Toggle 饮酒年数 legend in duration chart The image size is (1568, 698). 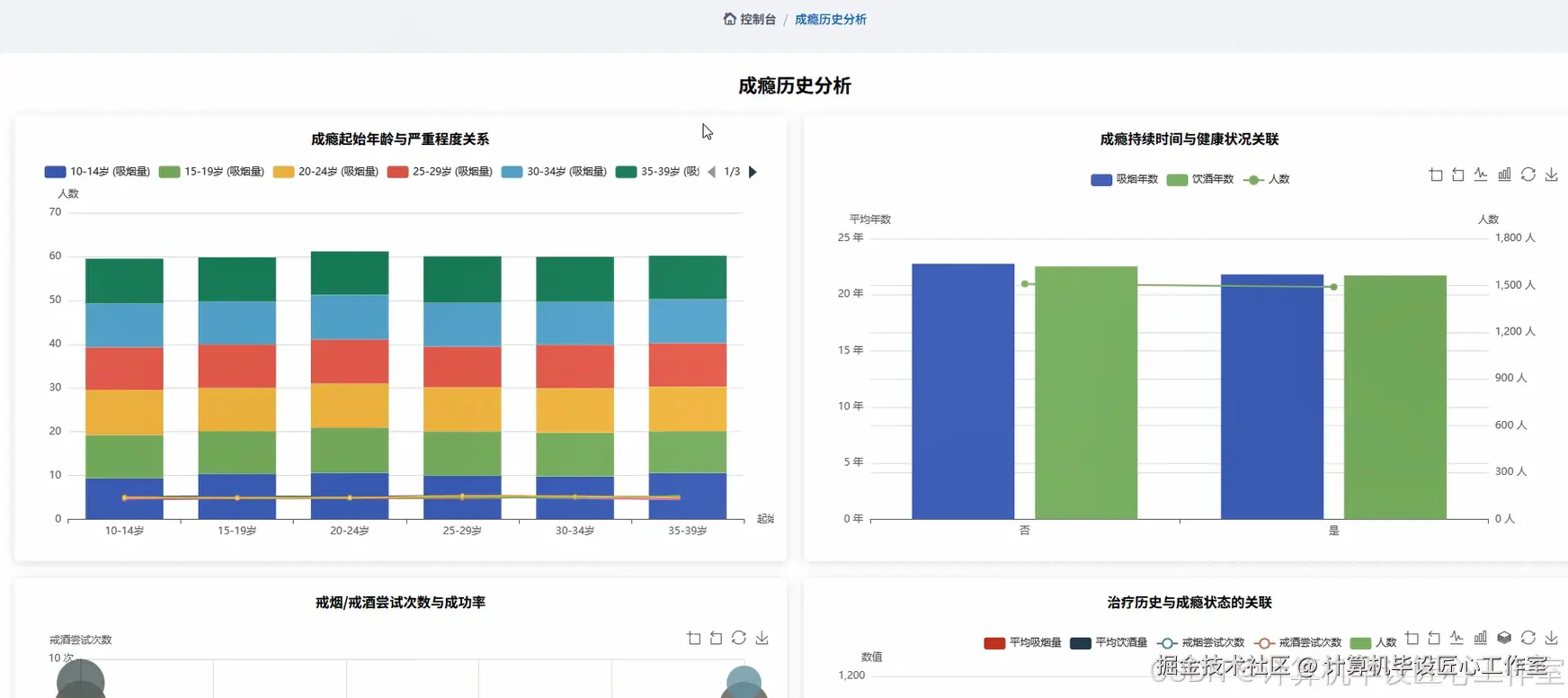coord(1200,179)
